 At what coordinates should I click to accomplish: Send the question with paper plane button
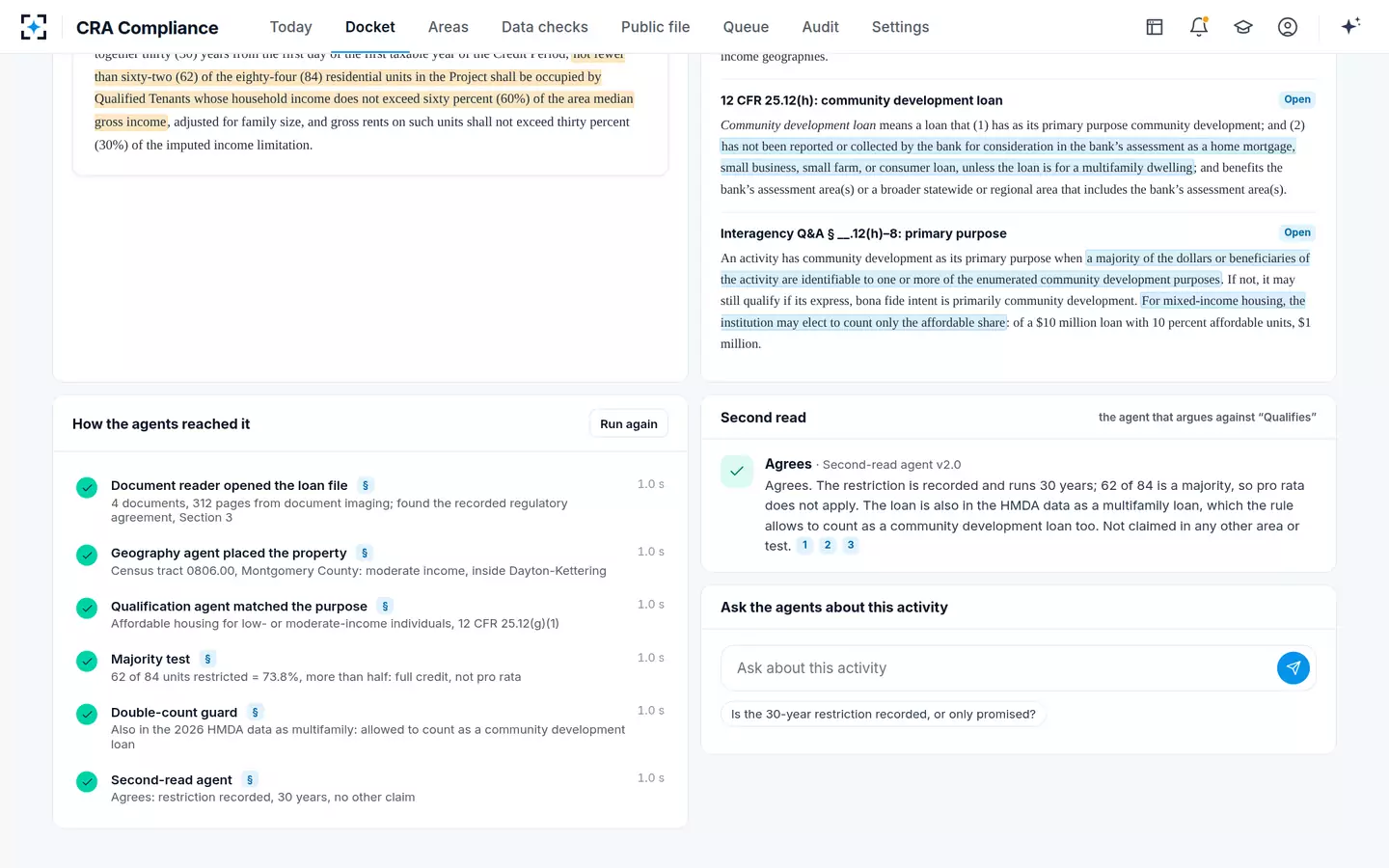click(1294, 668)
